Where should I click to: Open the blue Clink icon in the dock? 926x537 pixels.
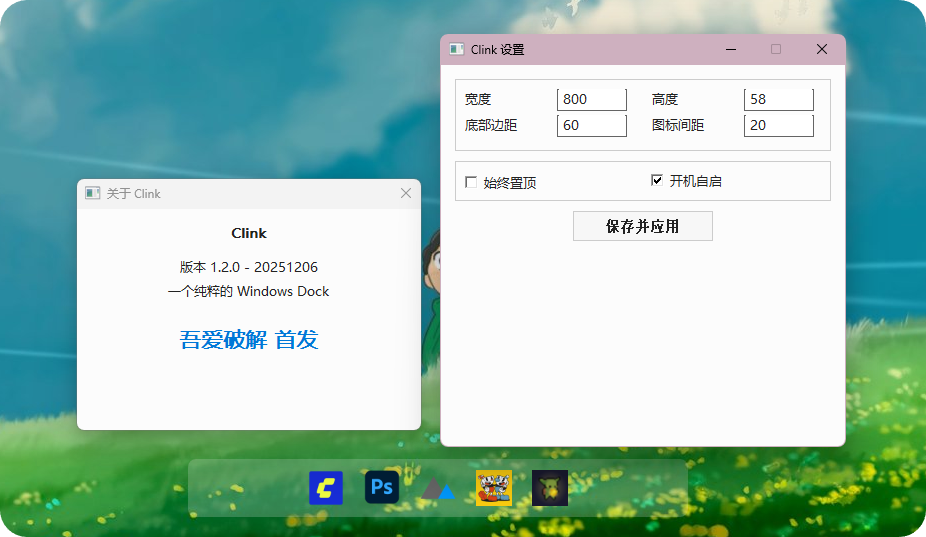(x=326, y=488)
